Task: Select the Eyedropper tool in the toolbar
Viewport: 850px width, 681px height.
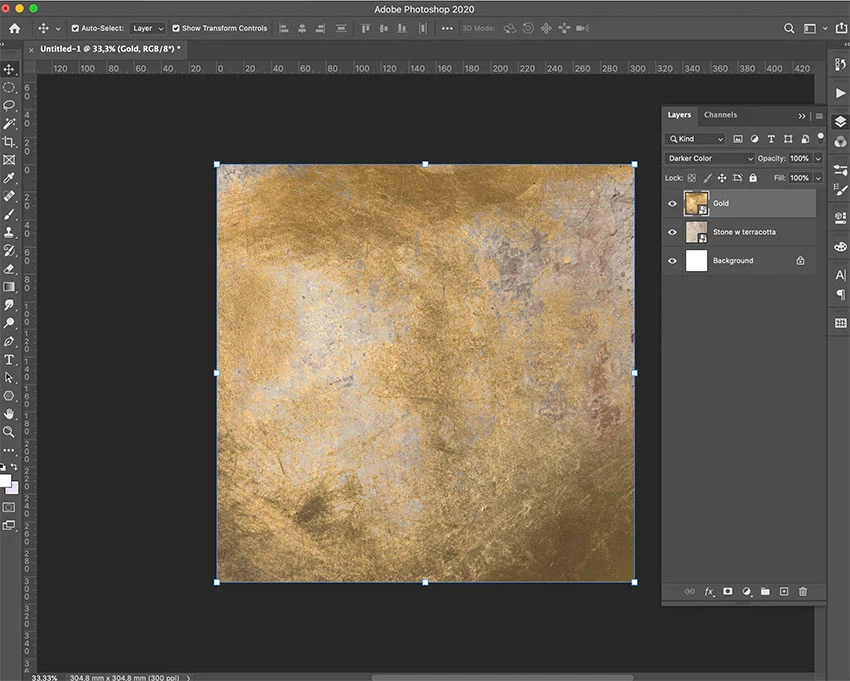Action: point(9,178)
